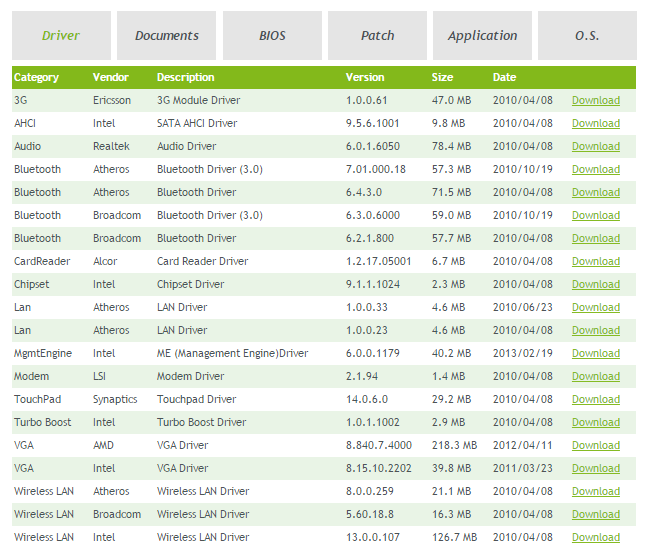This screenshot has width=647, height=560.
Task: Click the Version column header
Action: click(365, 77)
